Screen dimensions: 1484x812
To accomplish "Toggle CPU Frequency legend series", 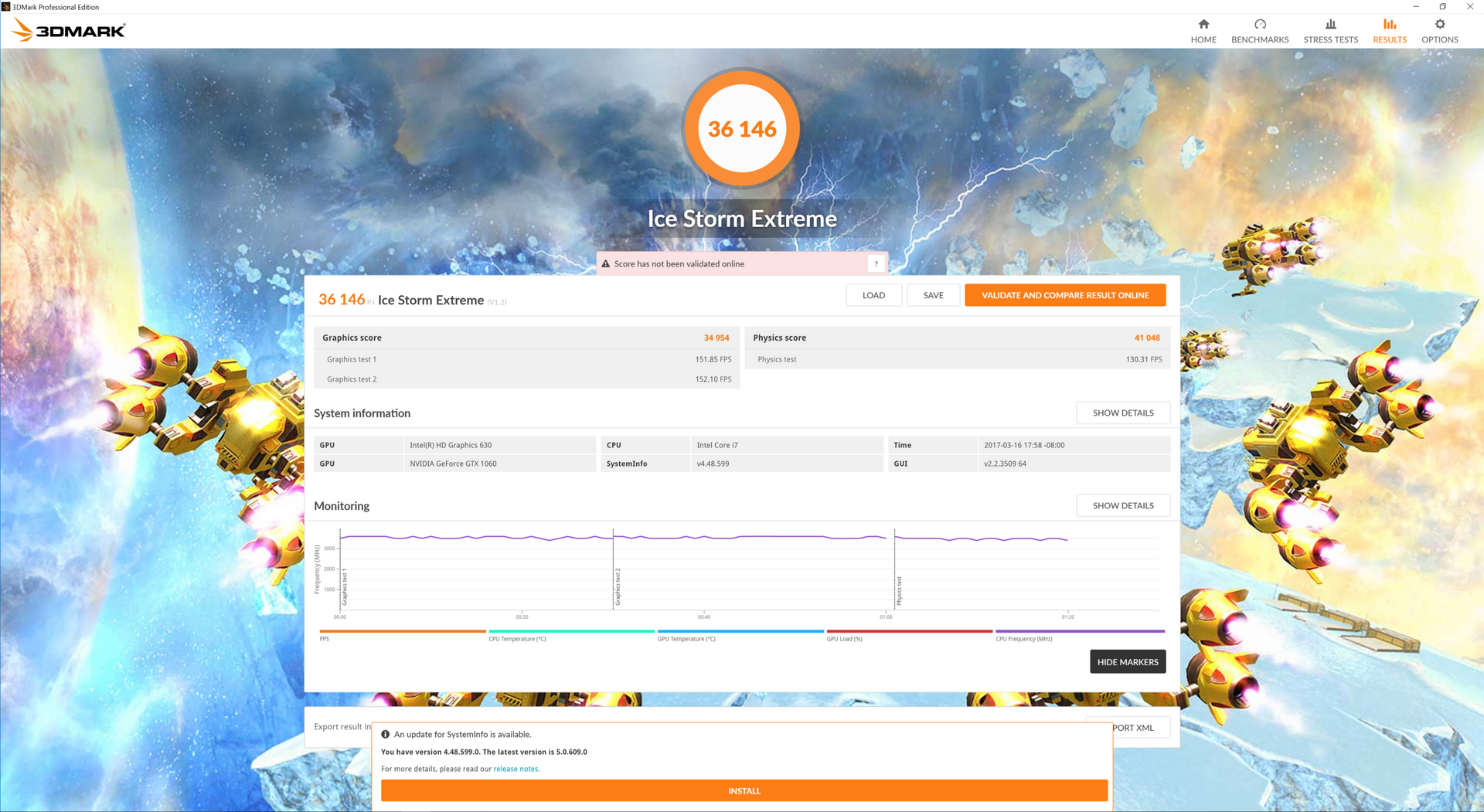I will [1080, 635].
